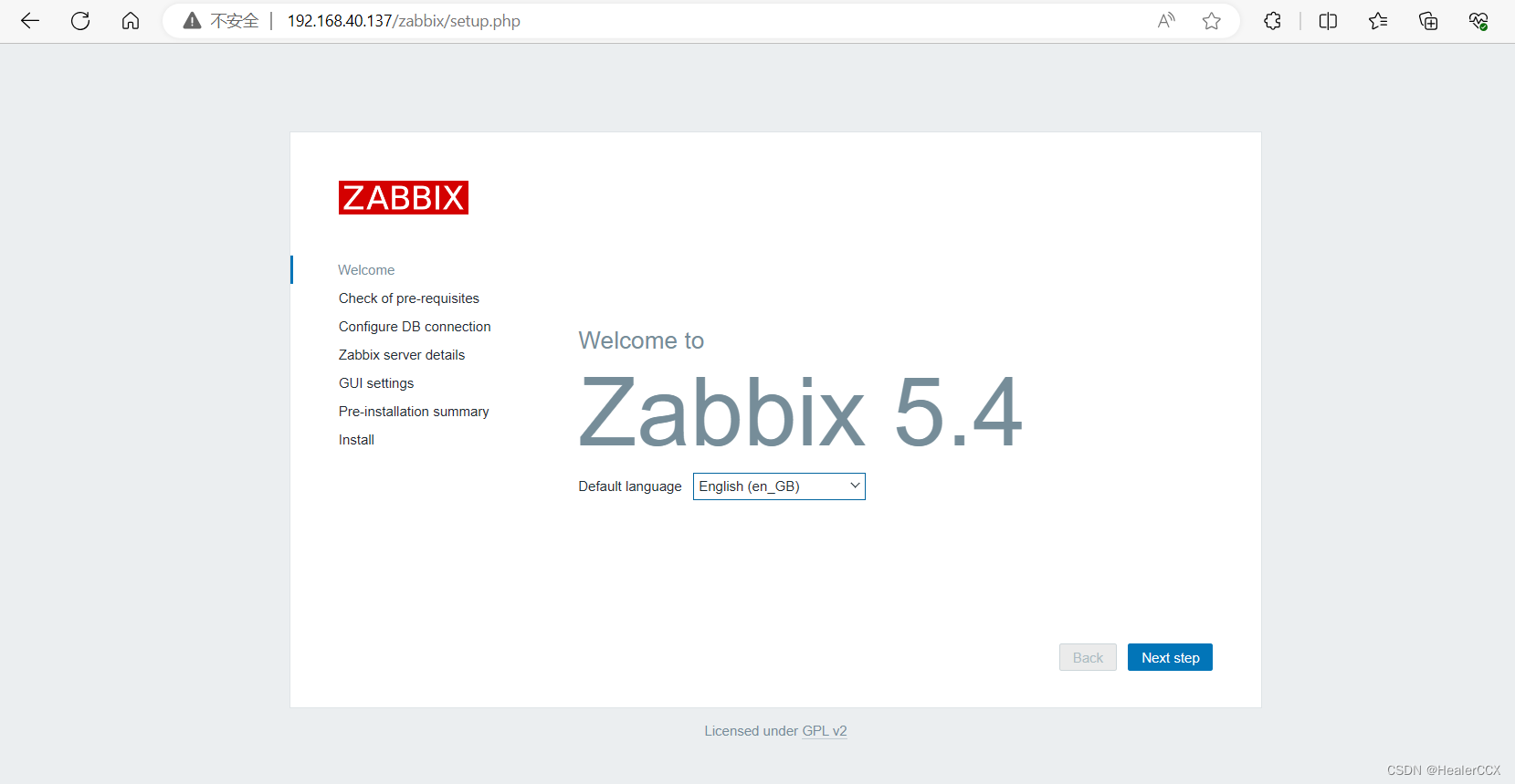The width and height of the screenshot is (1515, 784).
Task: Activate the read aloud icon
Action: (1166, 21)
